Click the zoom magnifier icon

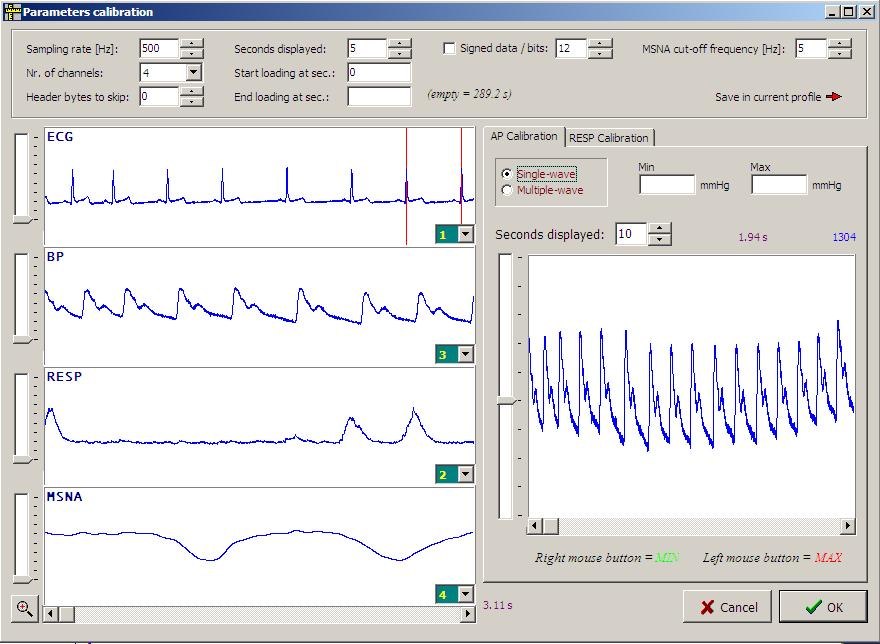[25, 608]
